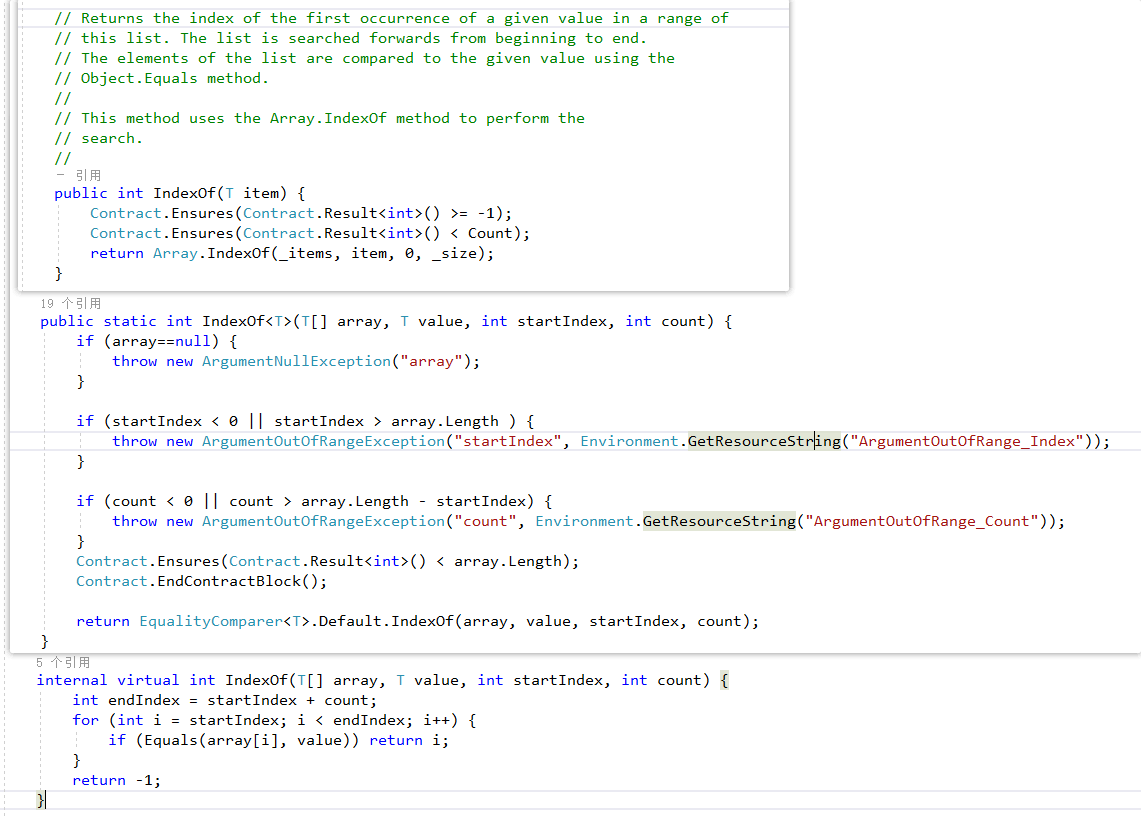1141x819 pixels.
Task: Click Equals in "if (Equals(array[i], value))"
Action: [171, 740]
